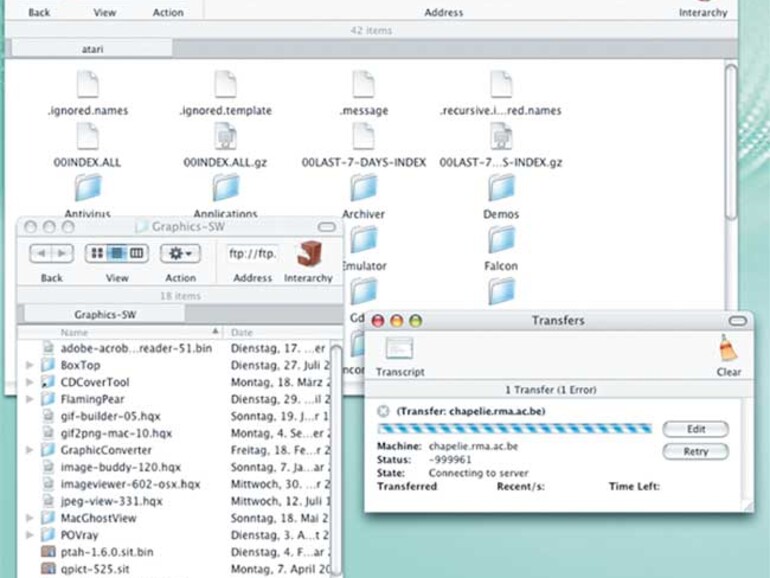Open the Action gear dropdown
Viewport: 770px width, 578px height.
click(181, 254)
